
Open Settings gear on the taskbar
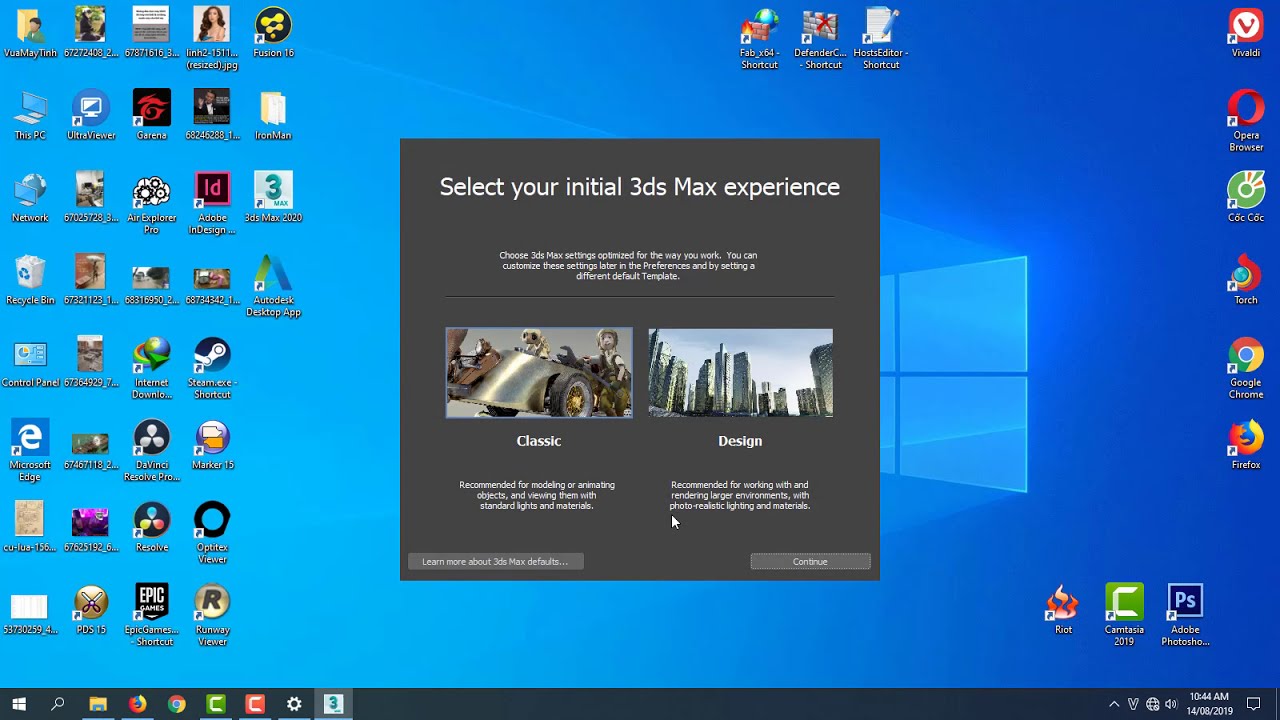pyautogui.click(x=294, y=704)
